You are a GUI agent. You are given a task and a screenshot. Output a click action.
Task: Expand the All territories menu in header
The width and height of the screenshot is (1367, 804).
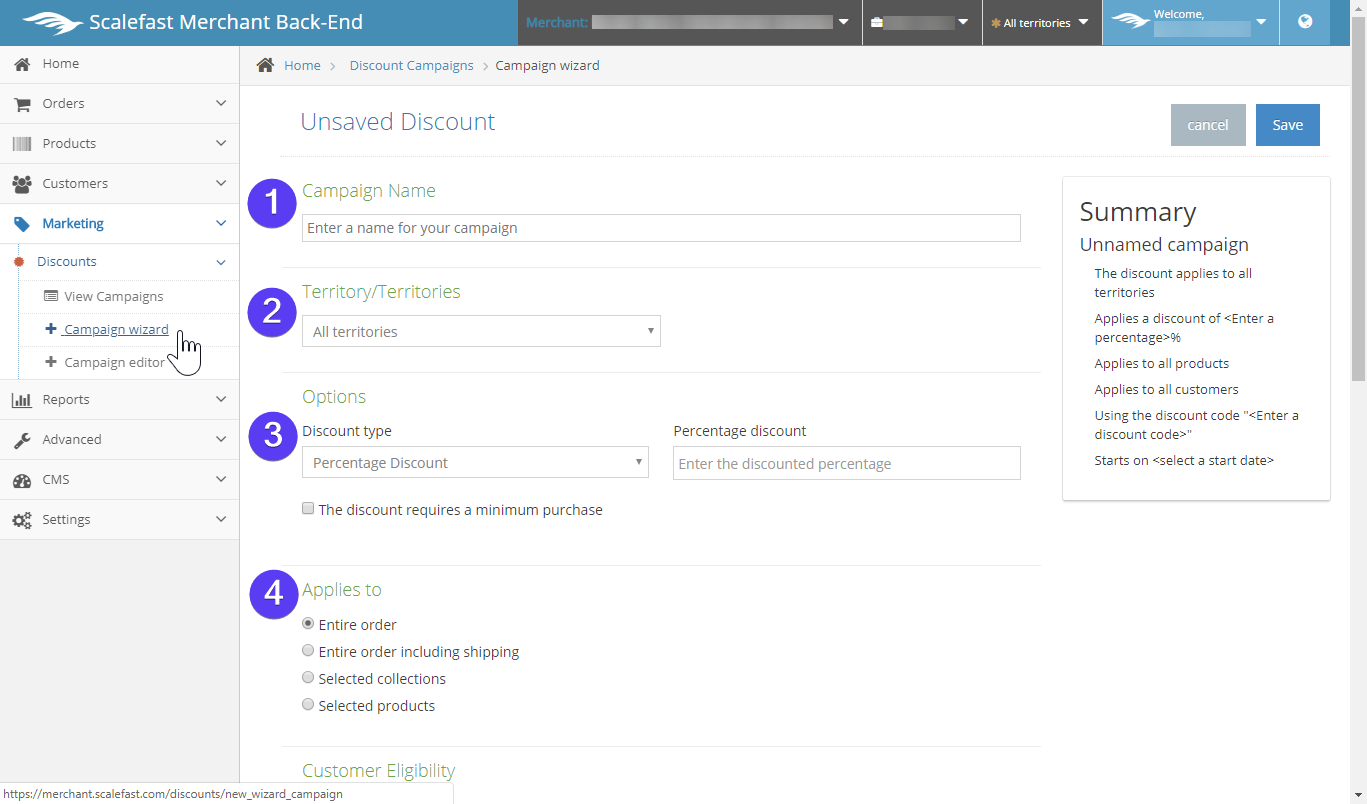(x=1041, y=23)
